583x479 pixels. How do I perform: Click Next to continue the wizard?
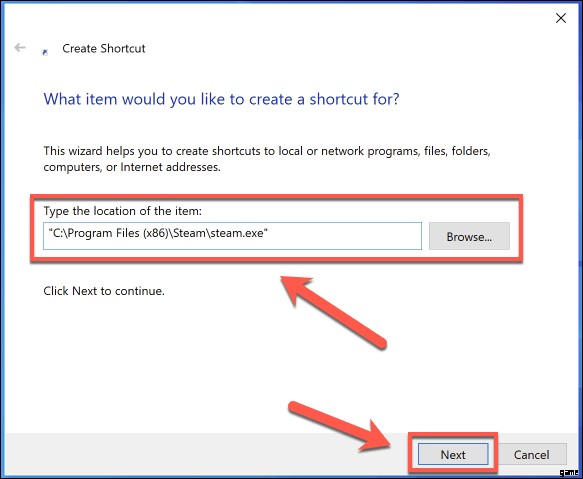tap(453, 454)
